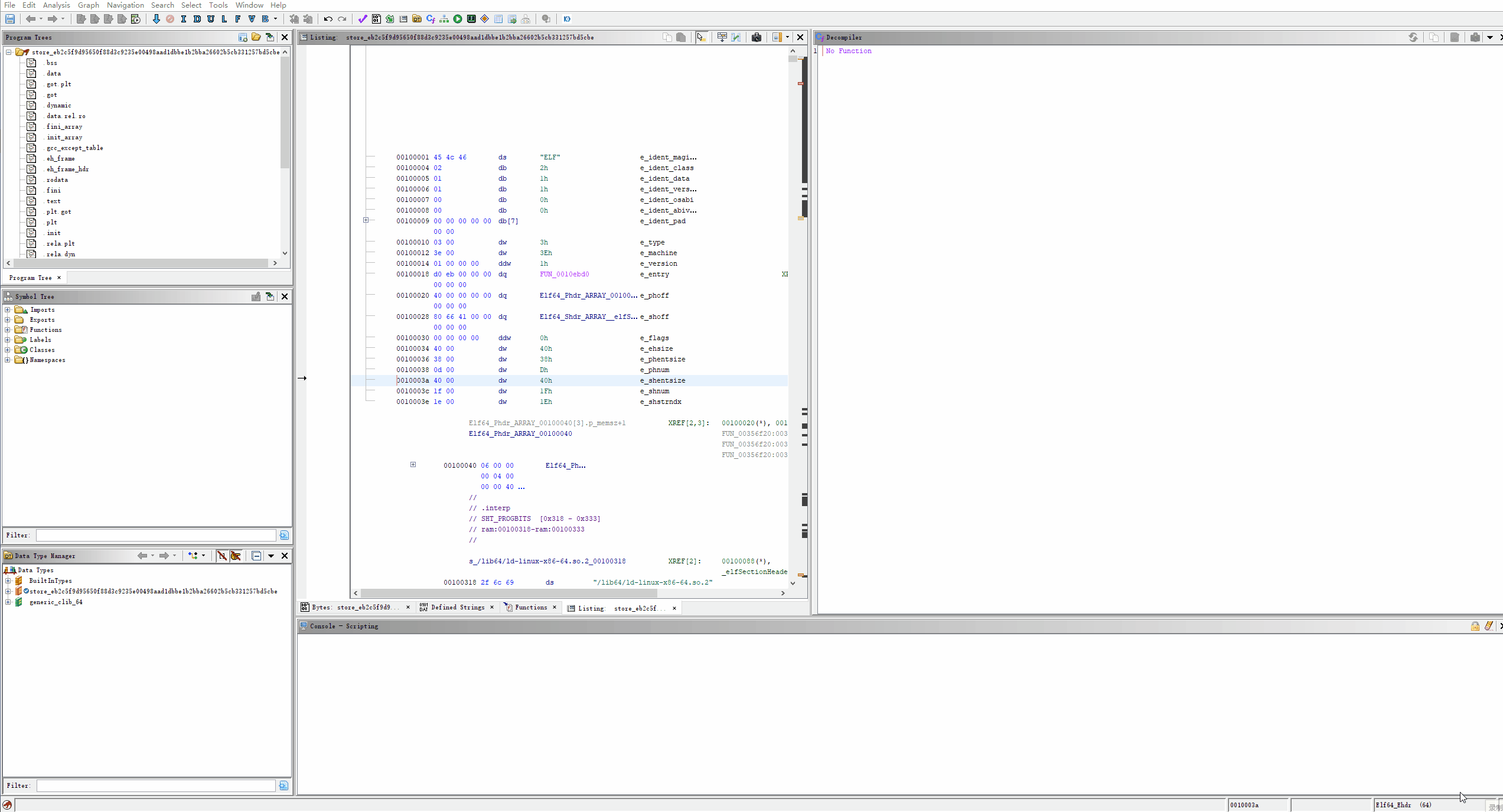
Task: Expand the BuiltInTypes node
Action: click(x=8, y=581)
